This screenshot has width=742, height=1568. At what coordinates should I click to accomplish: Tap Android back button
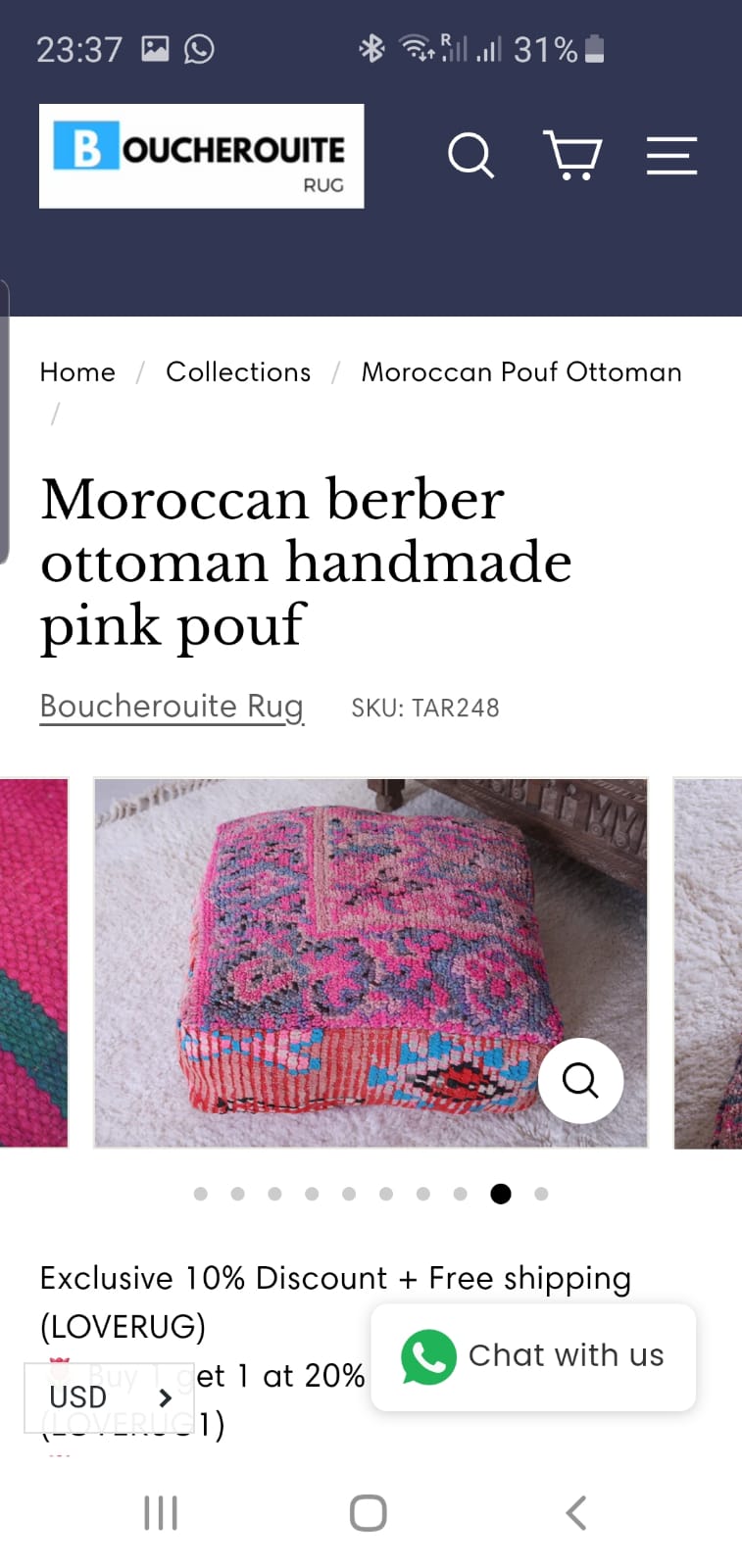point(576,1512)
